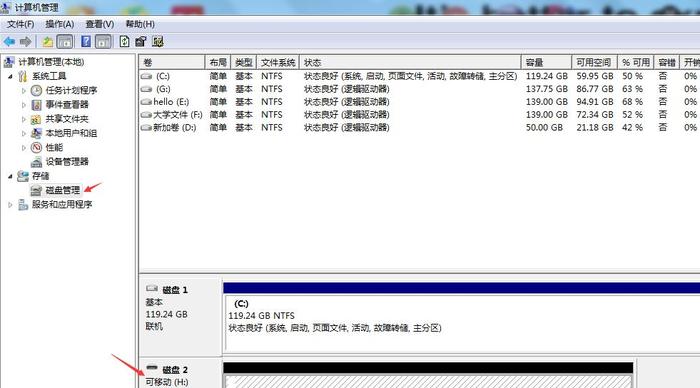700x388 pixels.
Task: Select the 系统工具 tree node
Action: coord(49,76)
